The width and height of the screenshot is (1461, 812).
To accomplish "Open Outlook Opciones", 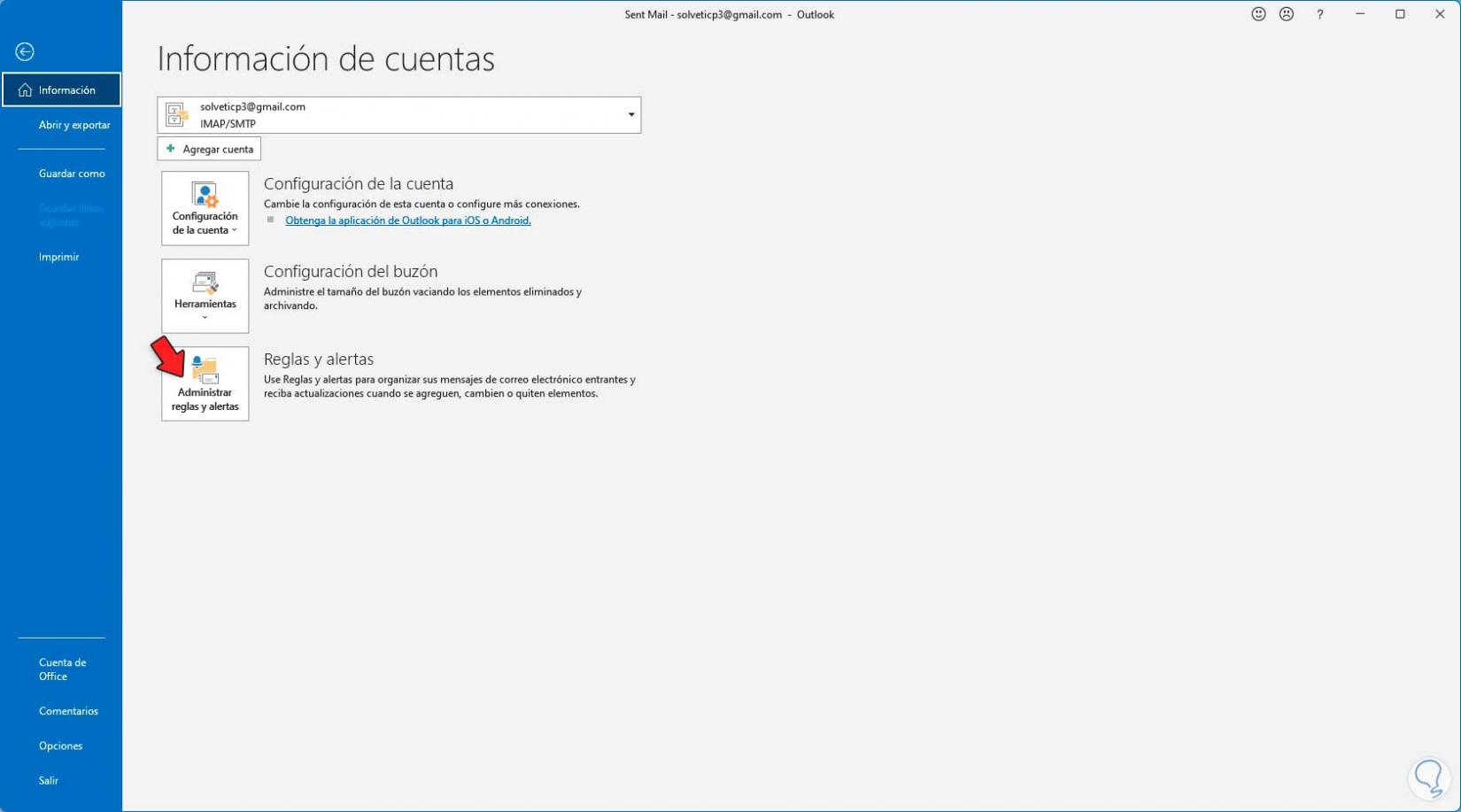I will (60, 746).
